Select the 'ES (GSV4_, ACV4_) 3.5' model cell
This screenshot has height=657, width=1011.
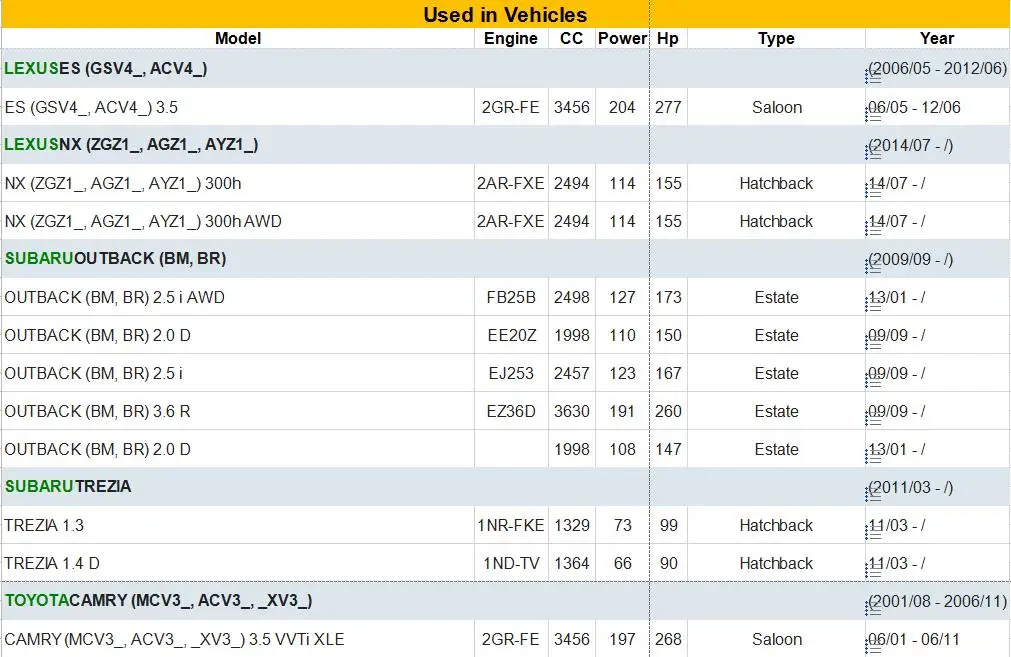(x=238, y=107)
